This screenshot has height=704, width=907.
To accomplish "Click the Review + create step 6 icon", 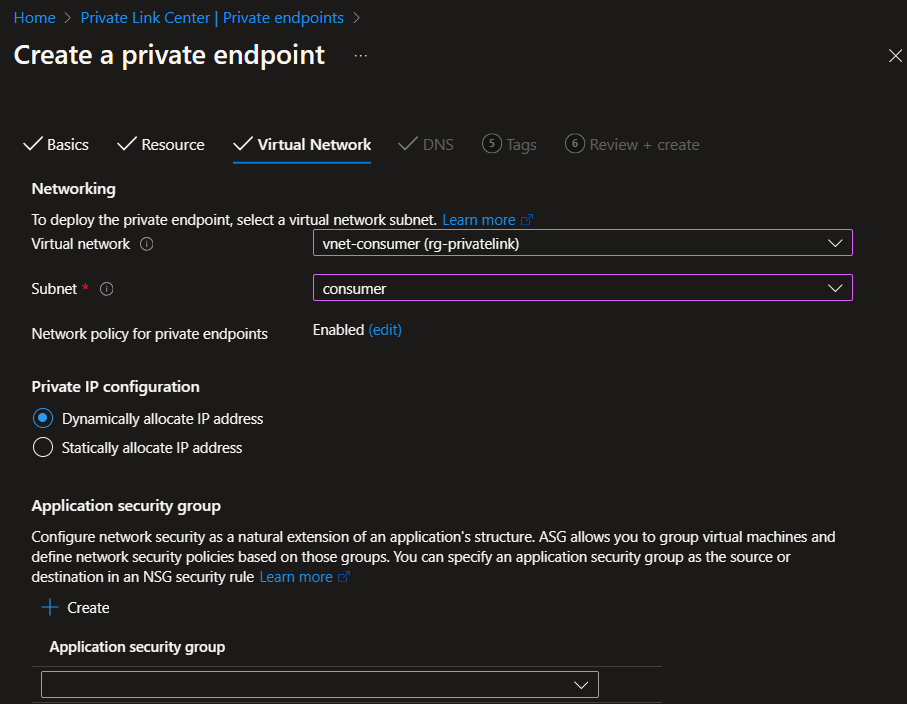I will (x=574, y=144).
